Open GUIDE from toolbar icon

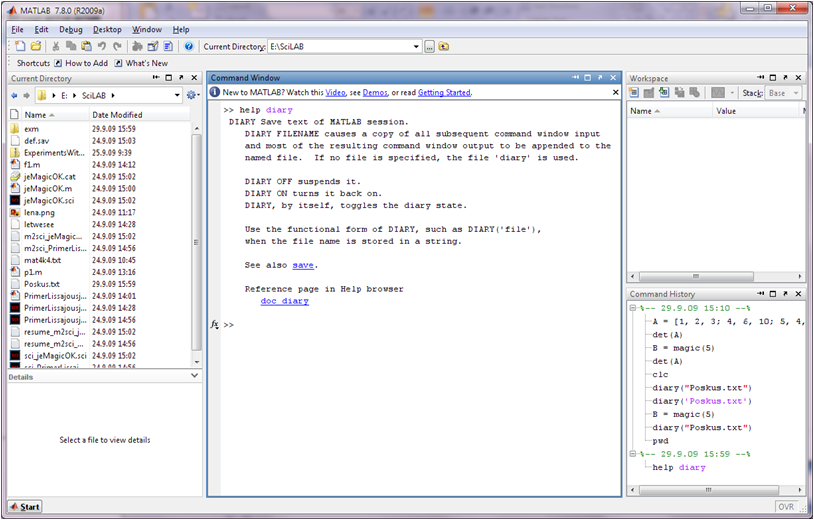click(153, 46)
